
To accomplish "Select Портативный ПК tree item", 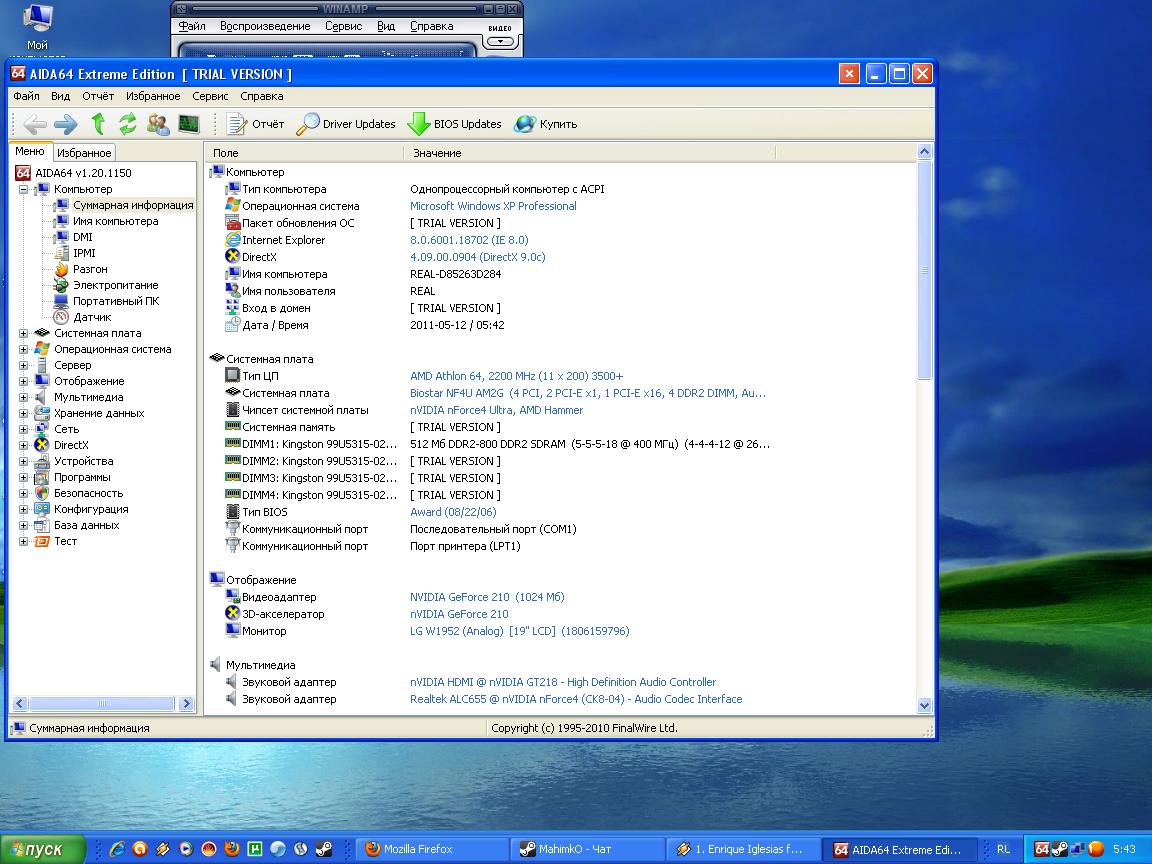I will 115,301.
